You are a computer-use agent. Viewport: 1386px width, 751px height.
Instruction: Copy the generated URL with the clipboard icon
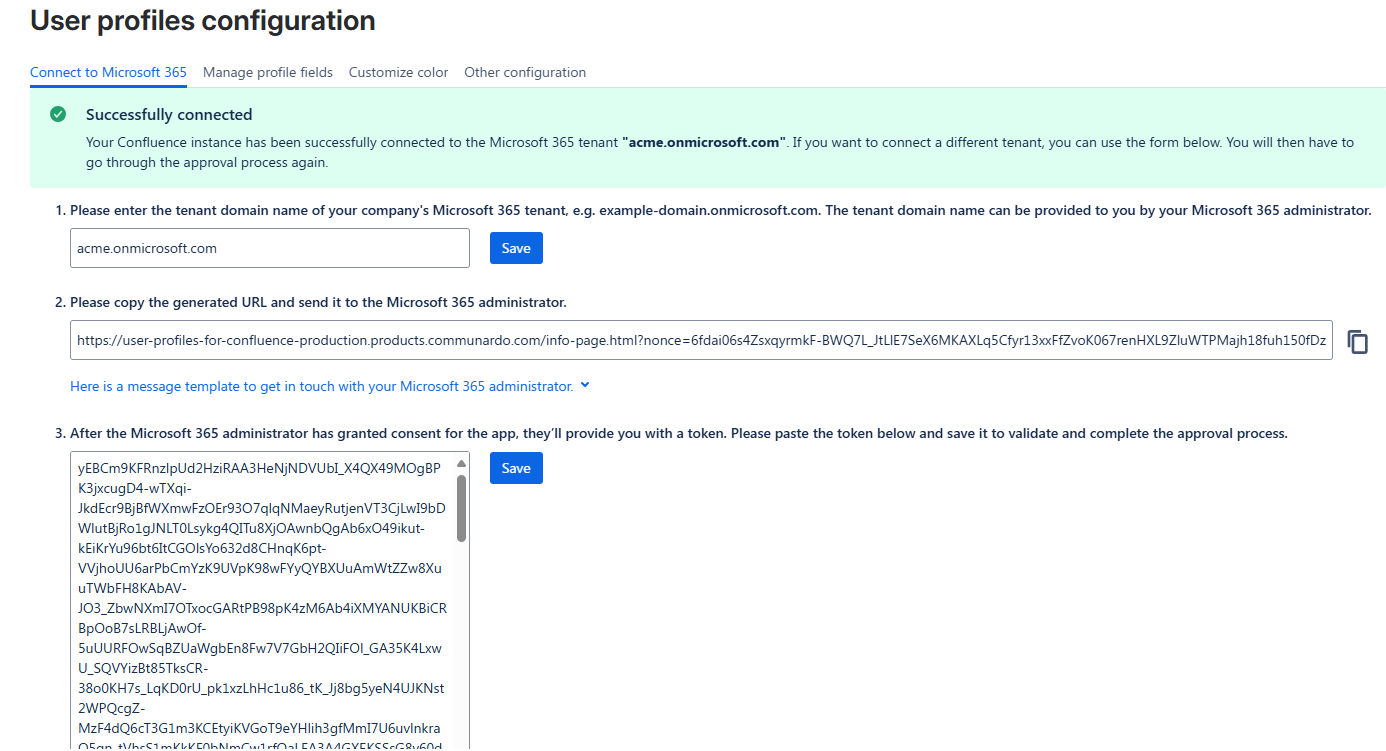(x=1357, y=342)
